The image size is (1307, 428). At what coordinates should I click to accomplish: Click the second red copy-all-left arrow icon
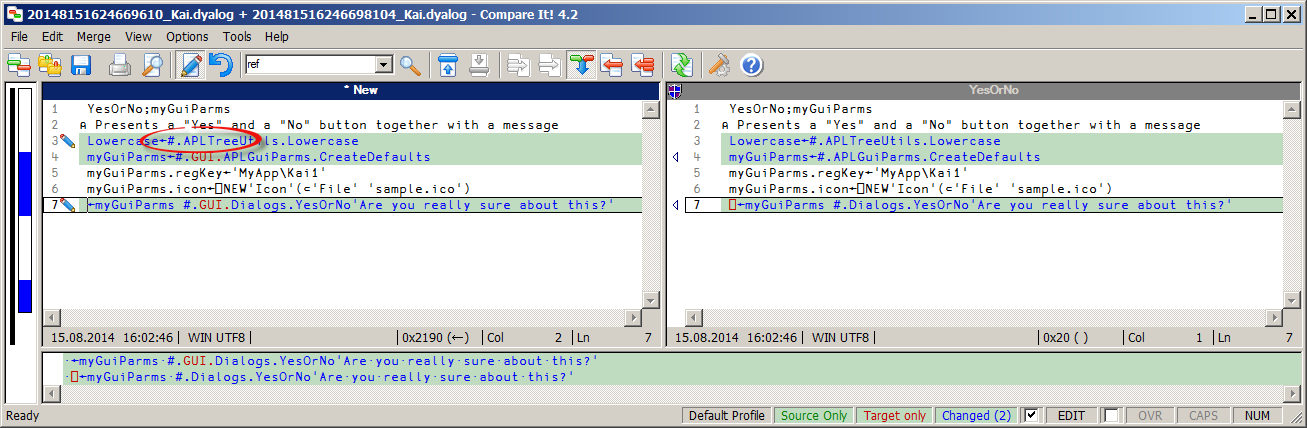pos(643,66)
